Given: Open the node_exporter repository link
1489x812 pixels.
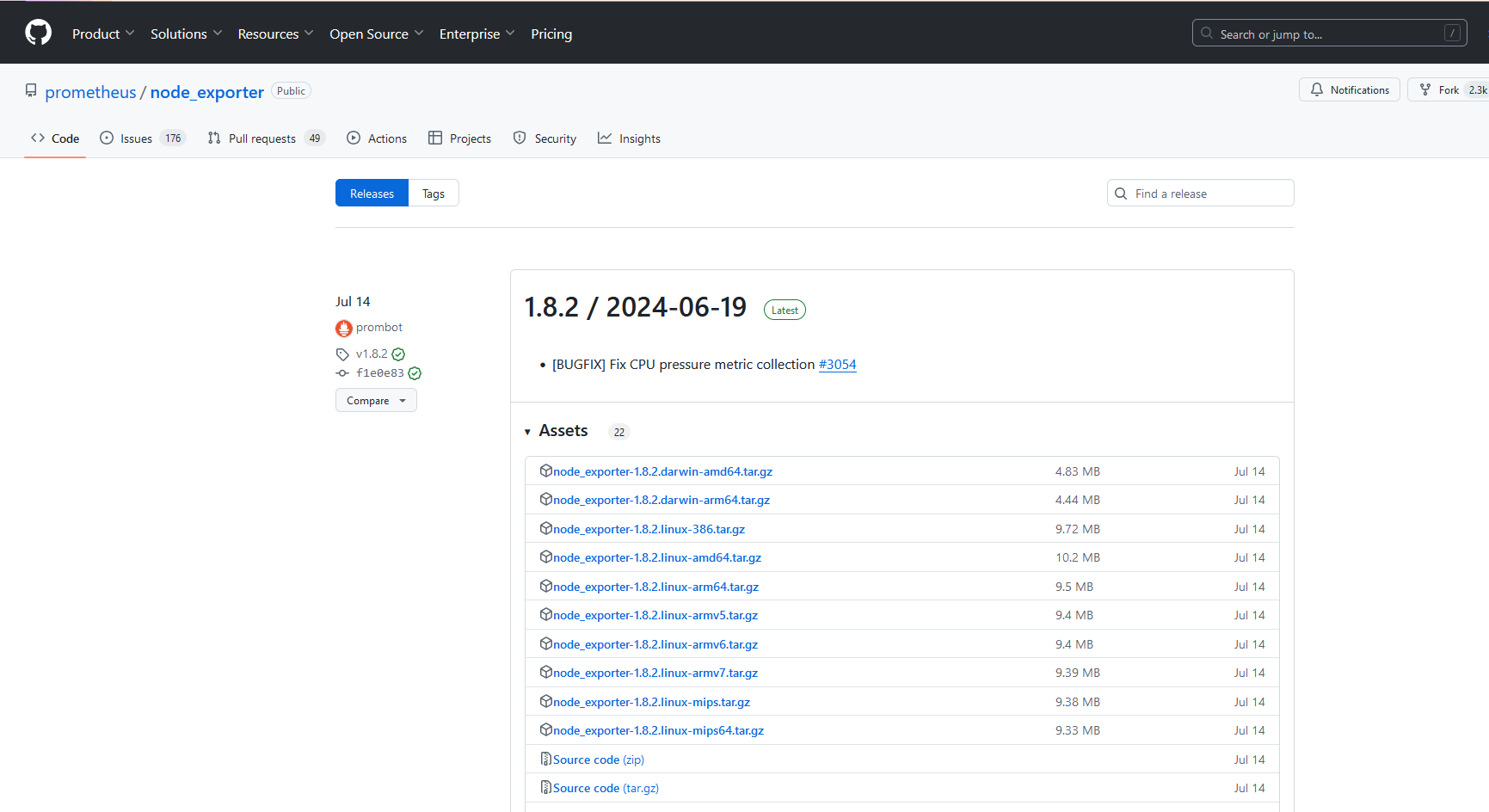Looking at the screenshot, I should [207, 92].
